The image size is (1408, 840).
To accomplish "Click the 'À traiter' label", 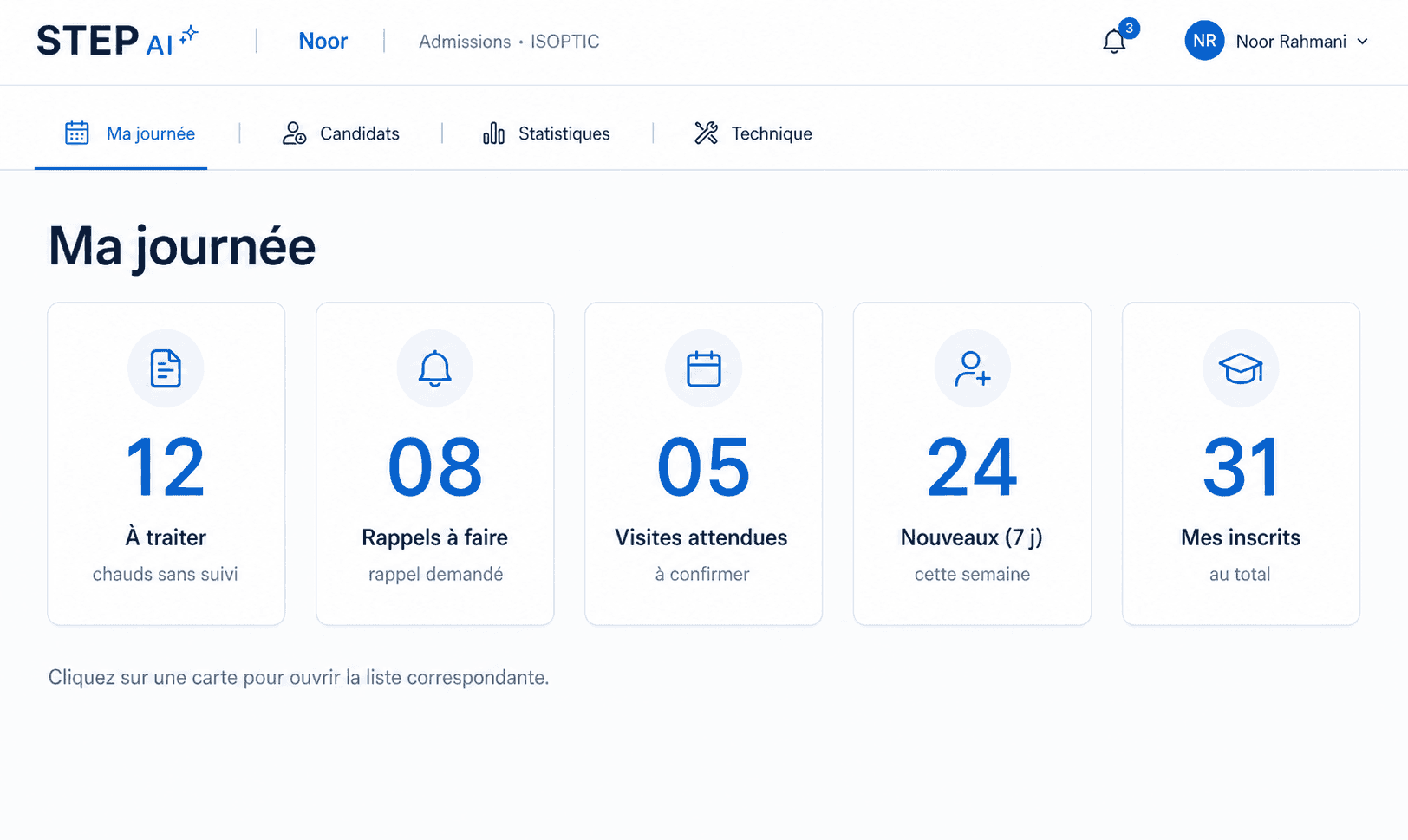I will click(x=166, y=537).
